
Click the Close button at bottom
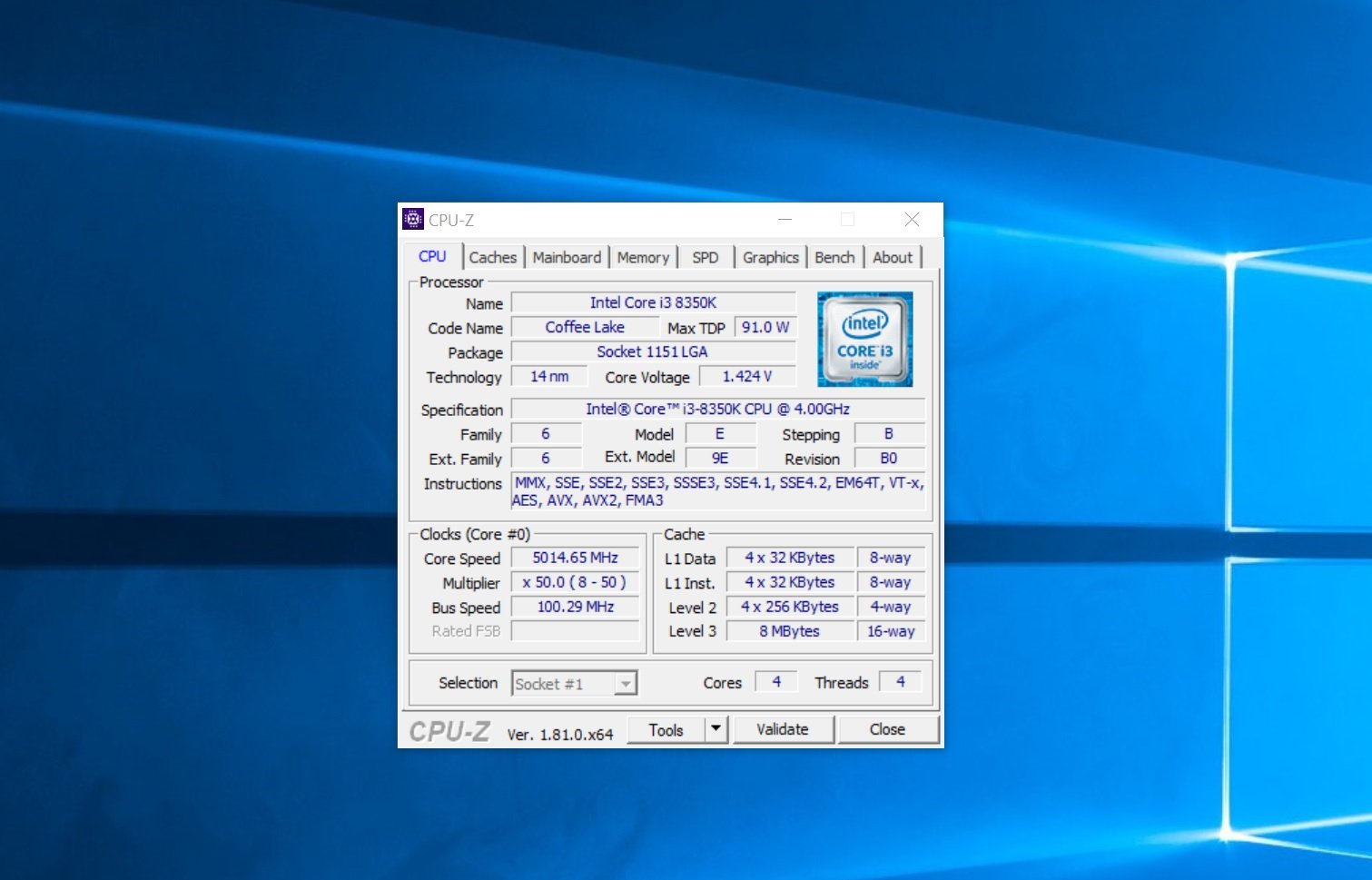tap(887, 729)
